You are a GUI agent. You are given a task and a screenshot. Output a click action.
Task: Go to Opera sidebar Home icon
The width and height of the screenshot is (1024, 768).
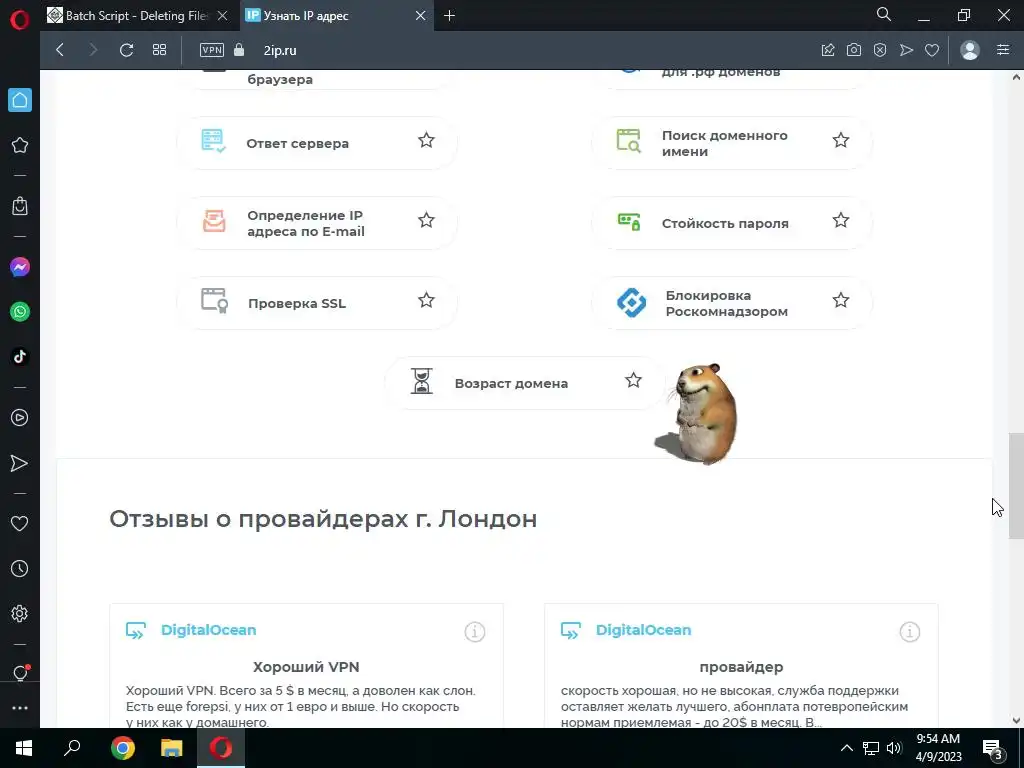coord(20,100)
